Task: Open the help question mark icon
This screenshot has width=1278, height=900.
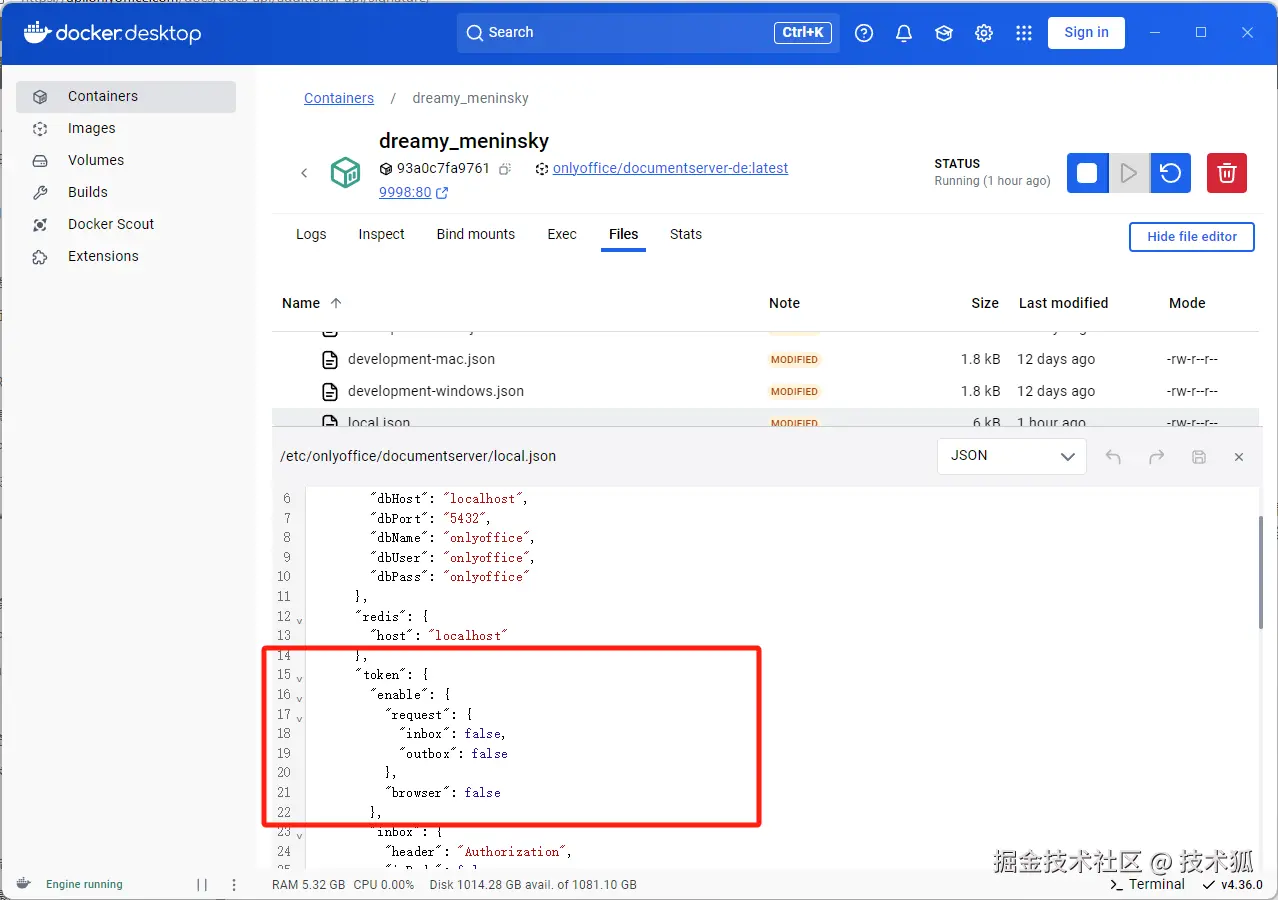Action: click(x=864, y=33)
